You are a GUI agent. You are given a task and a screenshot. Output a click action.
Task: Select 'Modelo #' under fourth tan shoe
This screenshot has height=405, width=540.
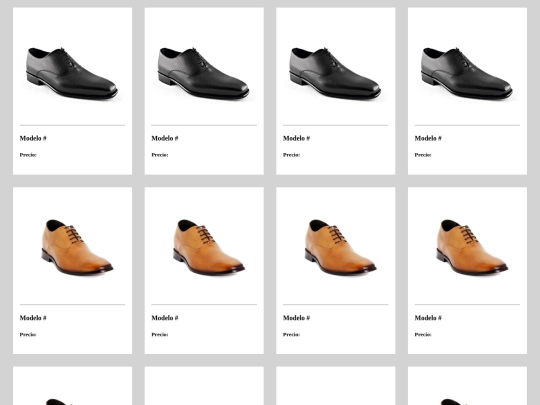pos(428,318)
